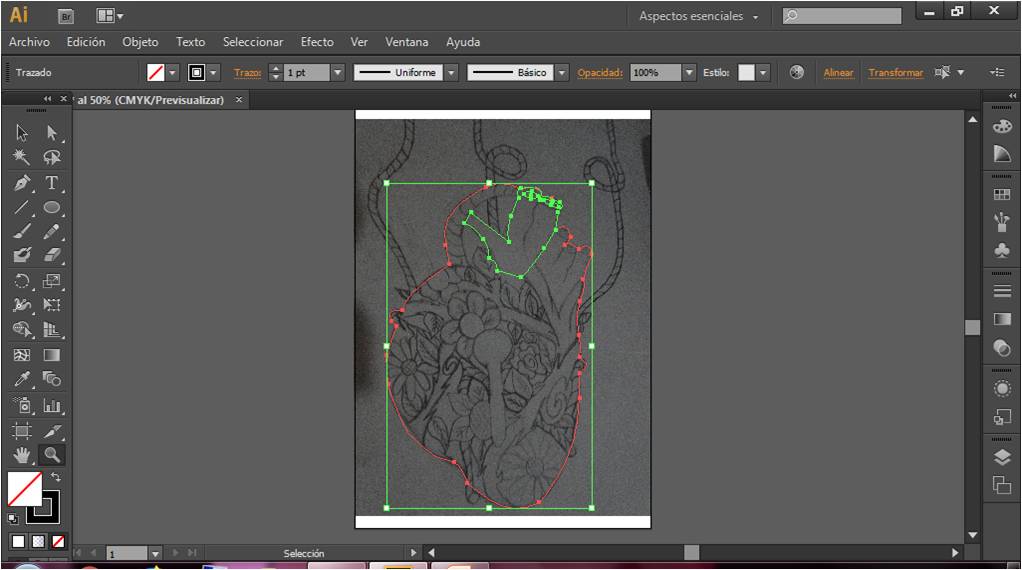Click the Recolor Artwork wheel icon
The image size is (1022, 570).
(x=796, y=72)
